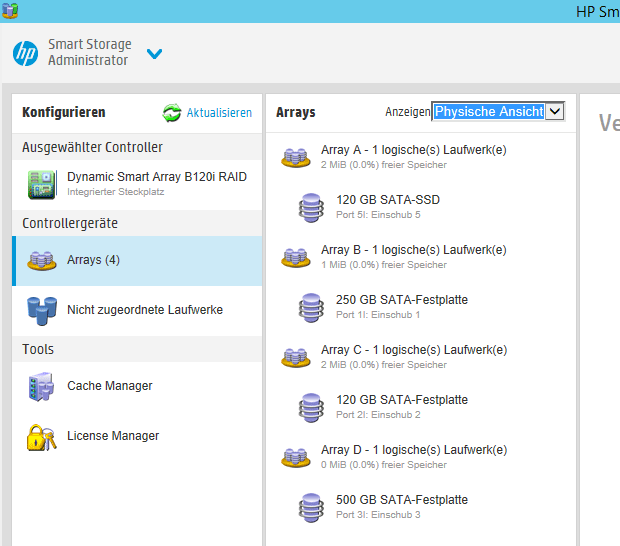Viewport: 620px width, 546px height.
Task: Click the 250 GB SATA-Festplatte drive icon
Action: point(311,308)
